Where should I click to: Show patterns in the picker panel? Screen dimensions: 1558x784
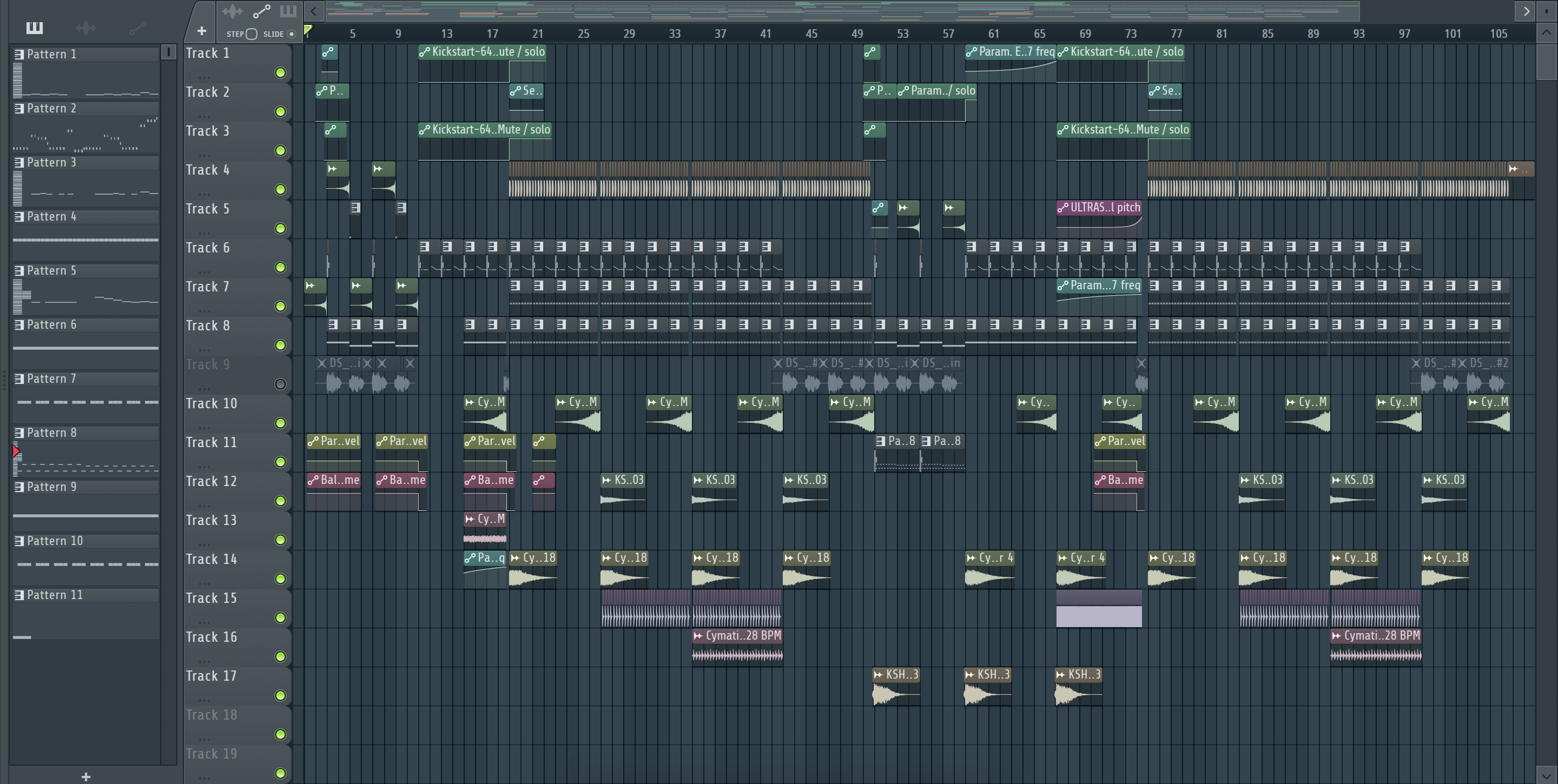coord(35,27)
